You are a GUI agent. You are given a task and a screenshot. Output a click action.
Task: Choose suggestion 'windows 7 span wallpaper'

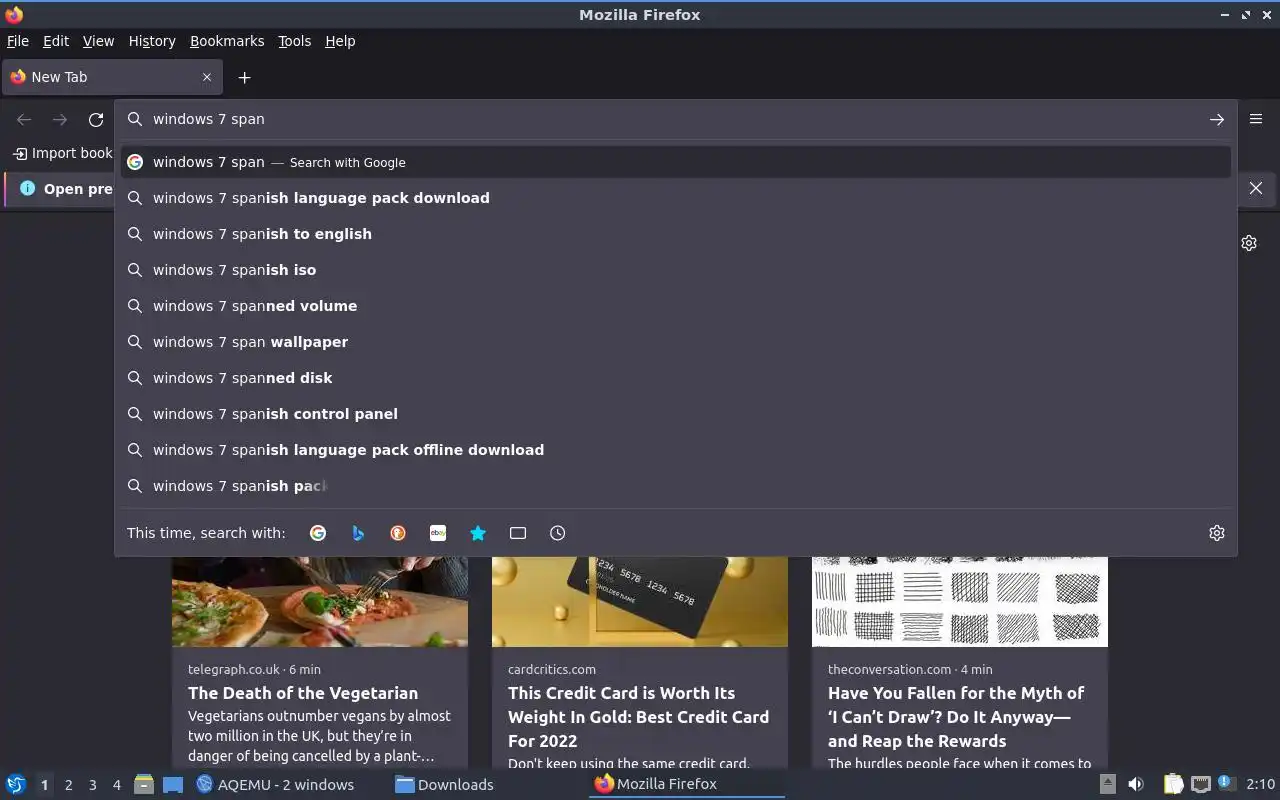676,342
